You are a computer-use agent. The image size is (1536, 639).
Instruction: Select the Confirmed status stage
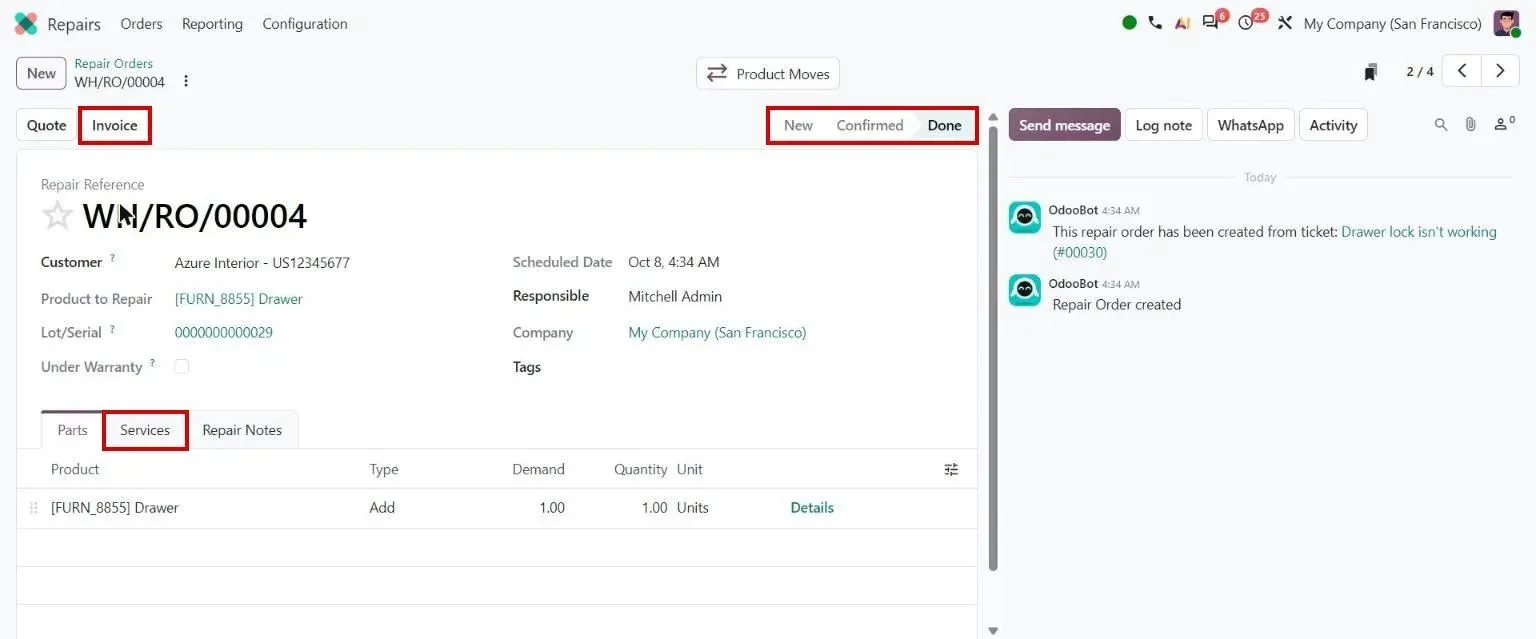pos(870,125)
